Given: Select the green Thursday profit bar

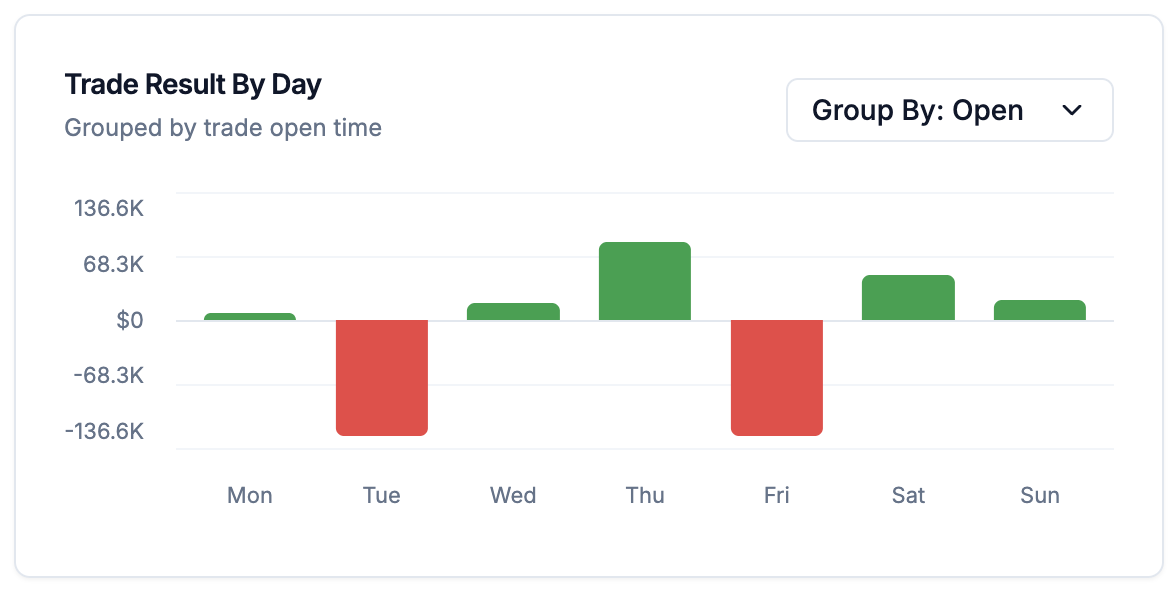Looking at the screenshot, I should (644, 278).
